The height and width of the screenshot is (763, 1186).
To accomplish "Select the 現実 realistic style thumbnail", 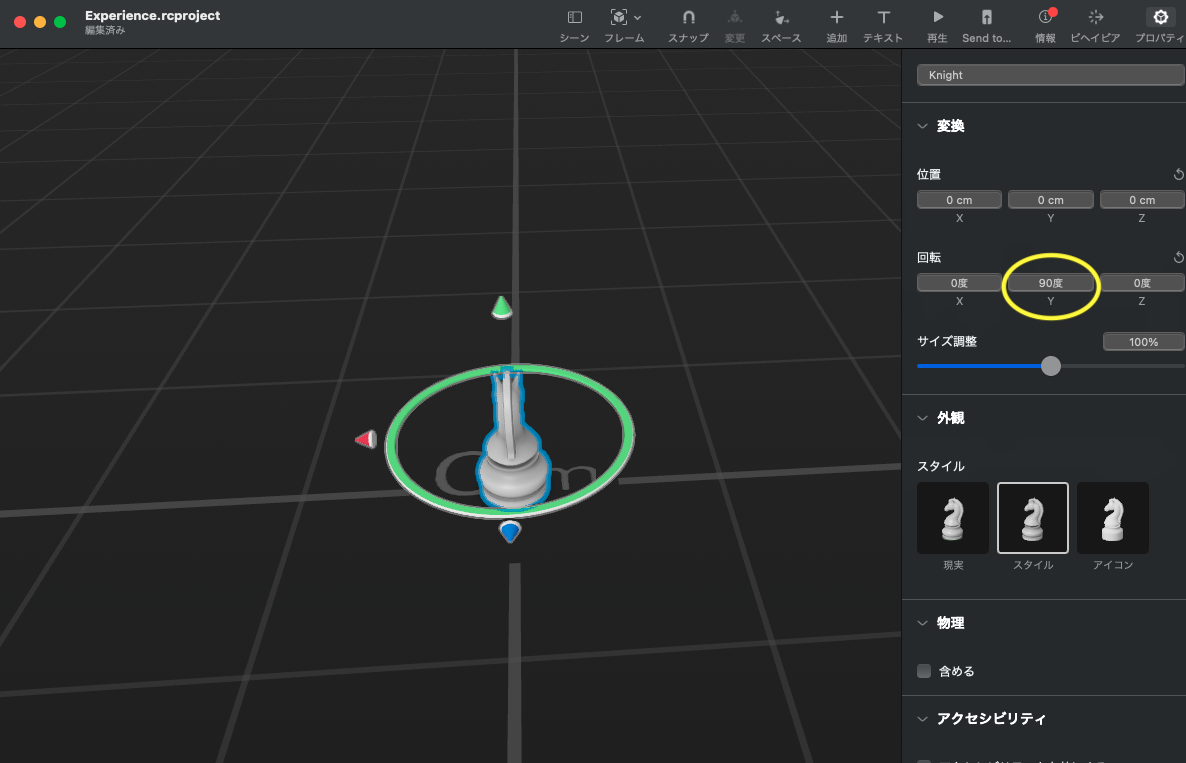I will (952, 518).
